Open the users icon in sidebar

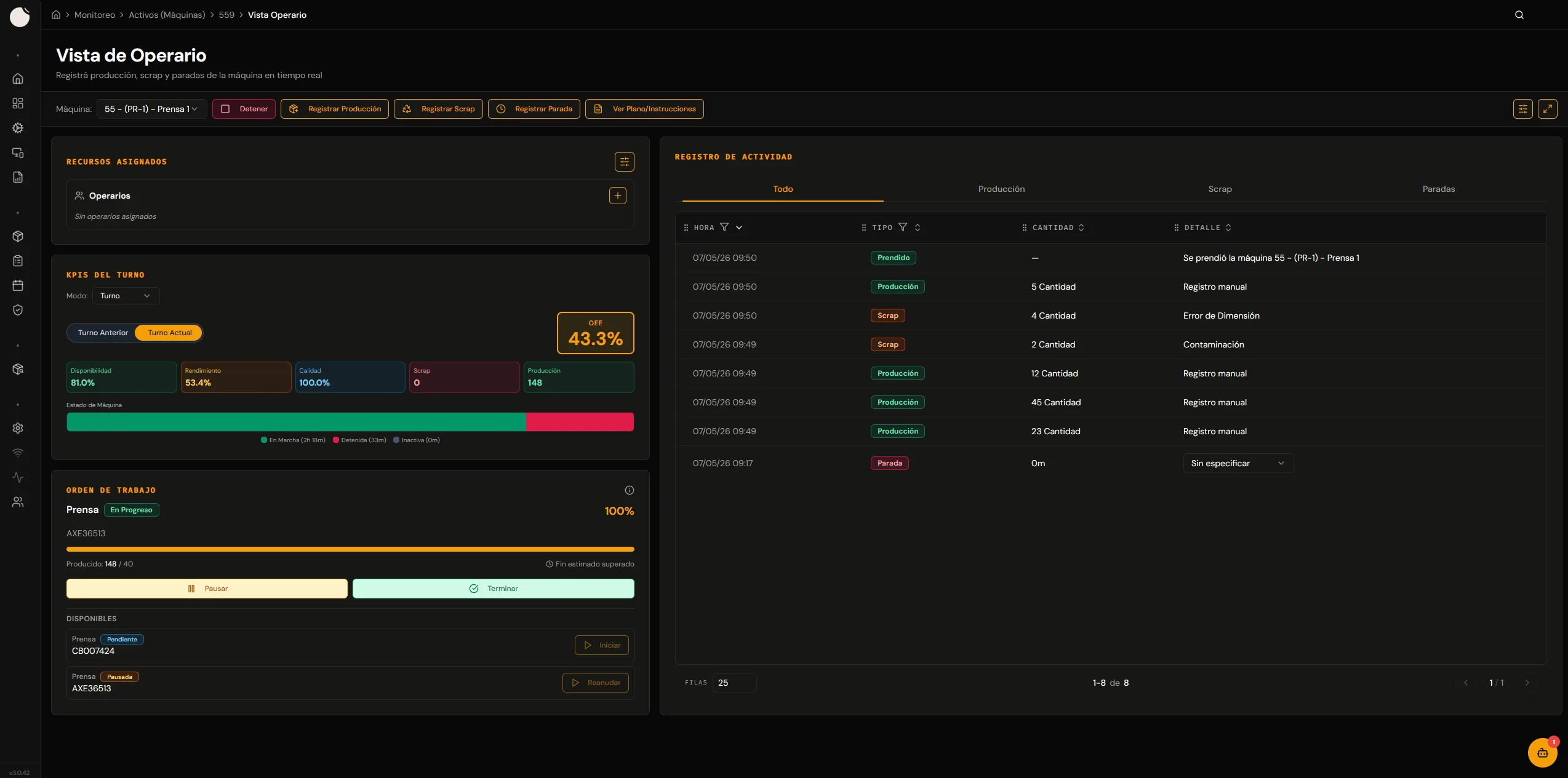18,502
